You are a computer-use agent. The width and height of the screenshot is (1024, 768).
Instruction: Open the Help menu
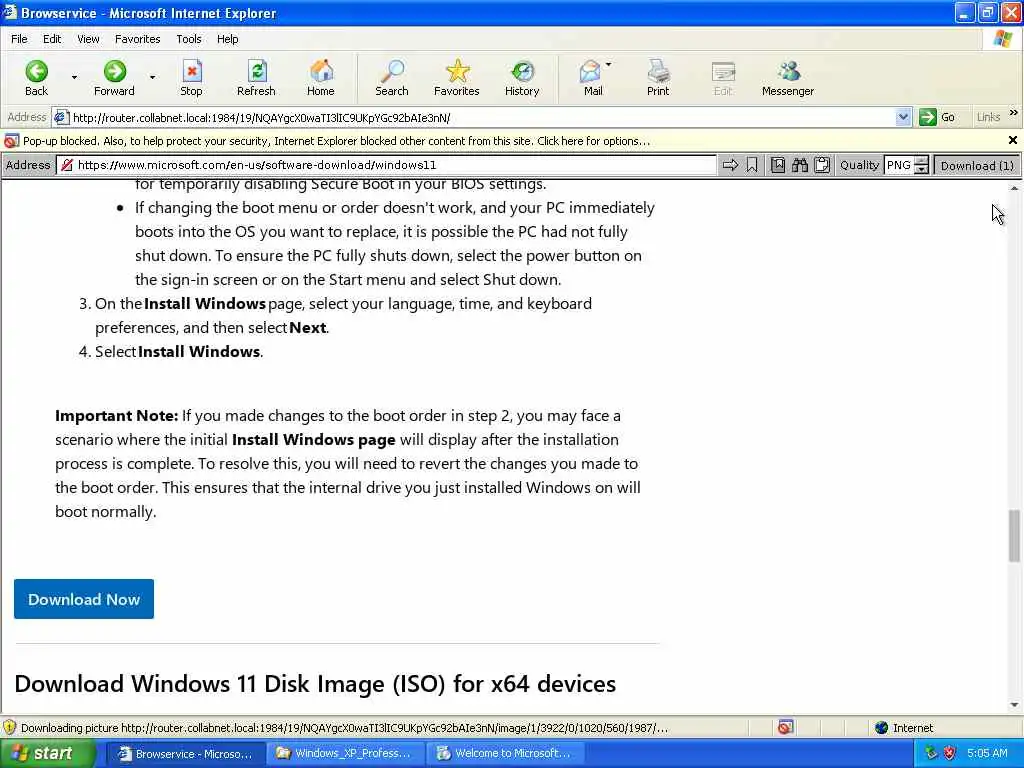[x=227, y=39]
